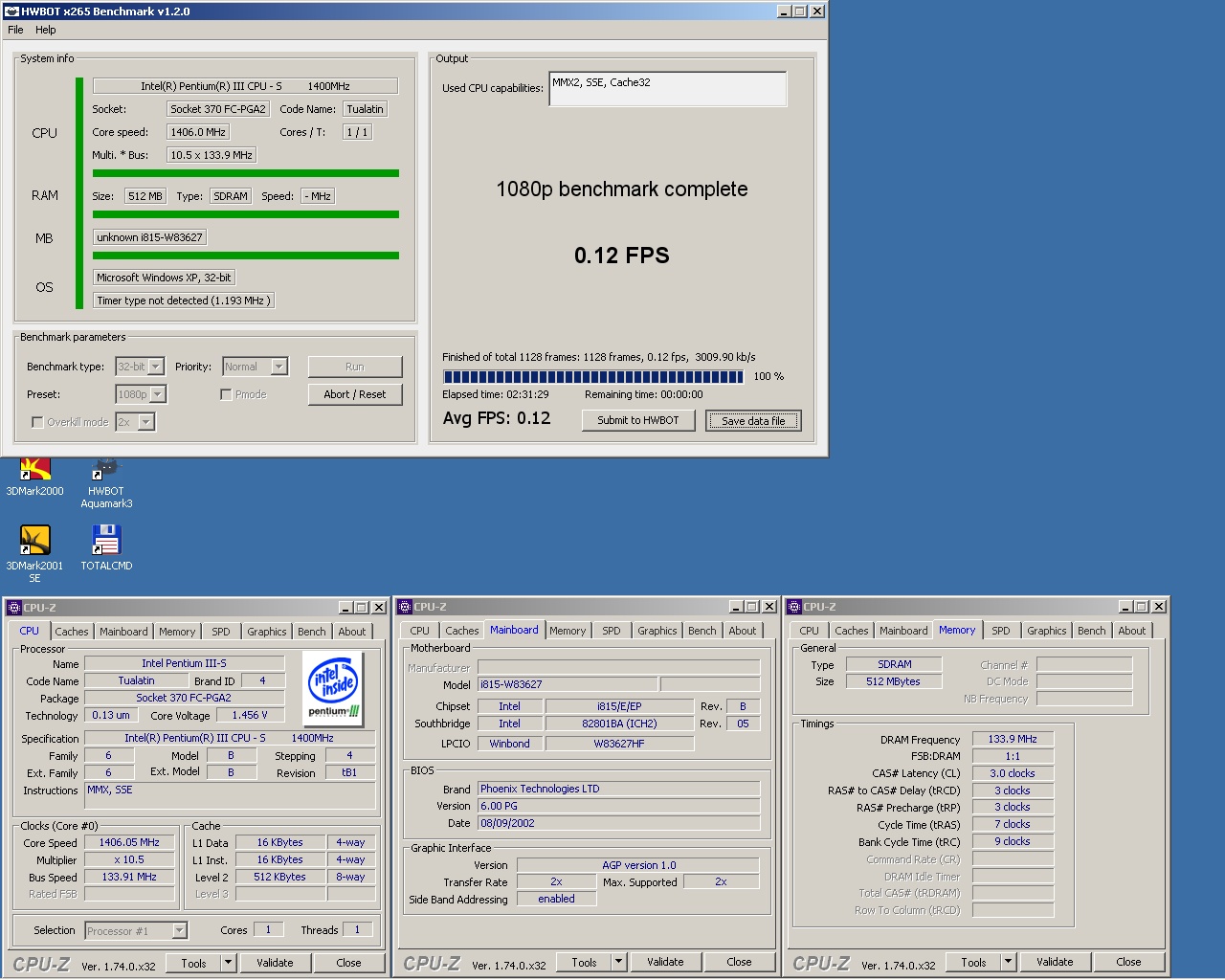The image size is (1225, 980).
Task: Minimize the right CPU-Z Memory window
Action: coord(1126,607)
